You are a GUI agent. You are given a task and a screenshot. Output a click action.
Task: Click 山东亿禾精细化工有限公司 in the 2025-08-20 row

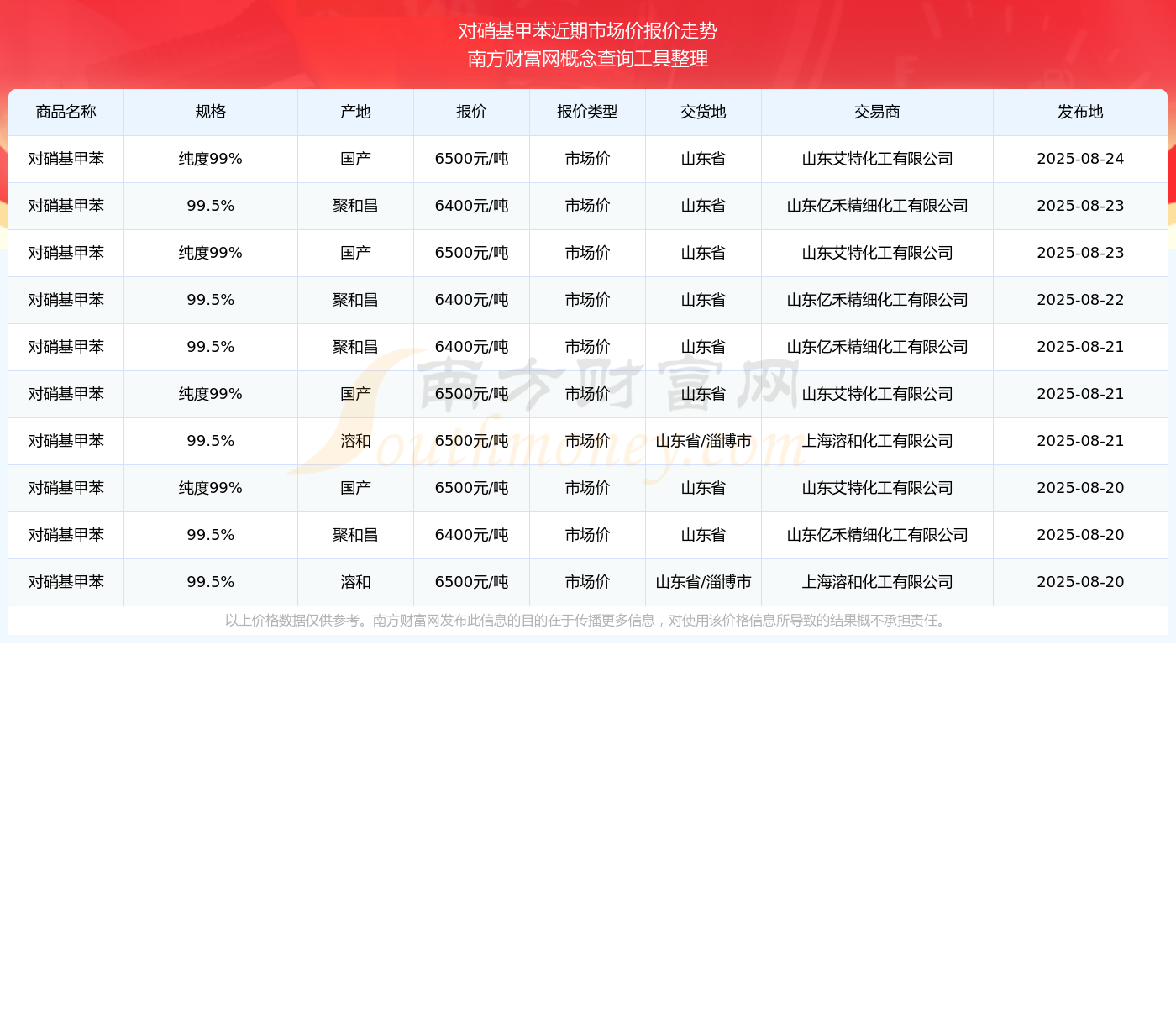(x=877, y=535)
